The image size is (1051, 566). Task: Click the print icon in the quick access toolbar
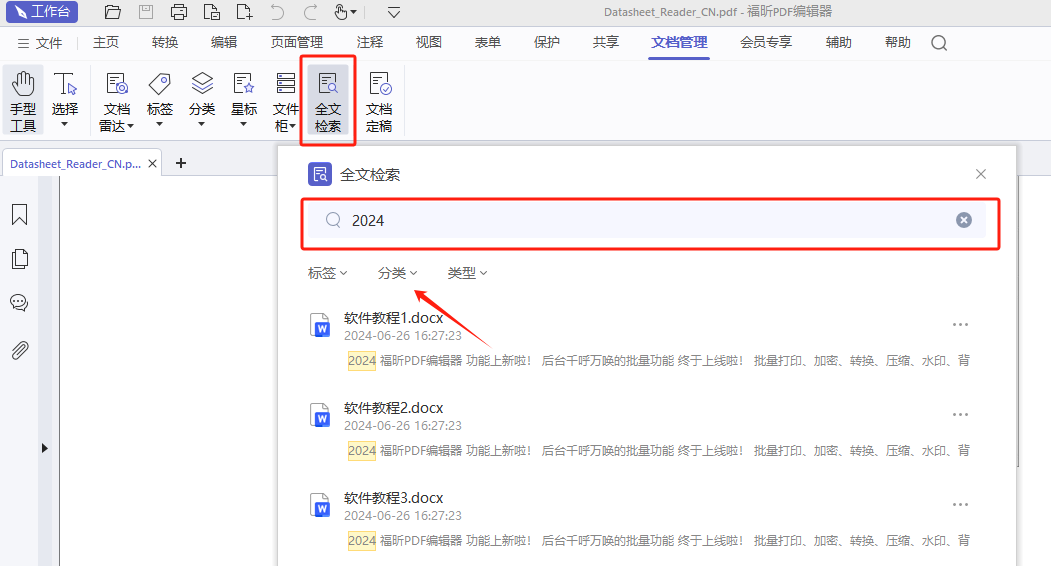click(x=179, y=13)
